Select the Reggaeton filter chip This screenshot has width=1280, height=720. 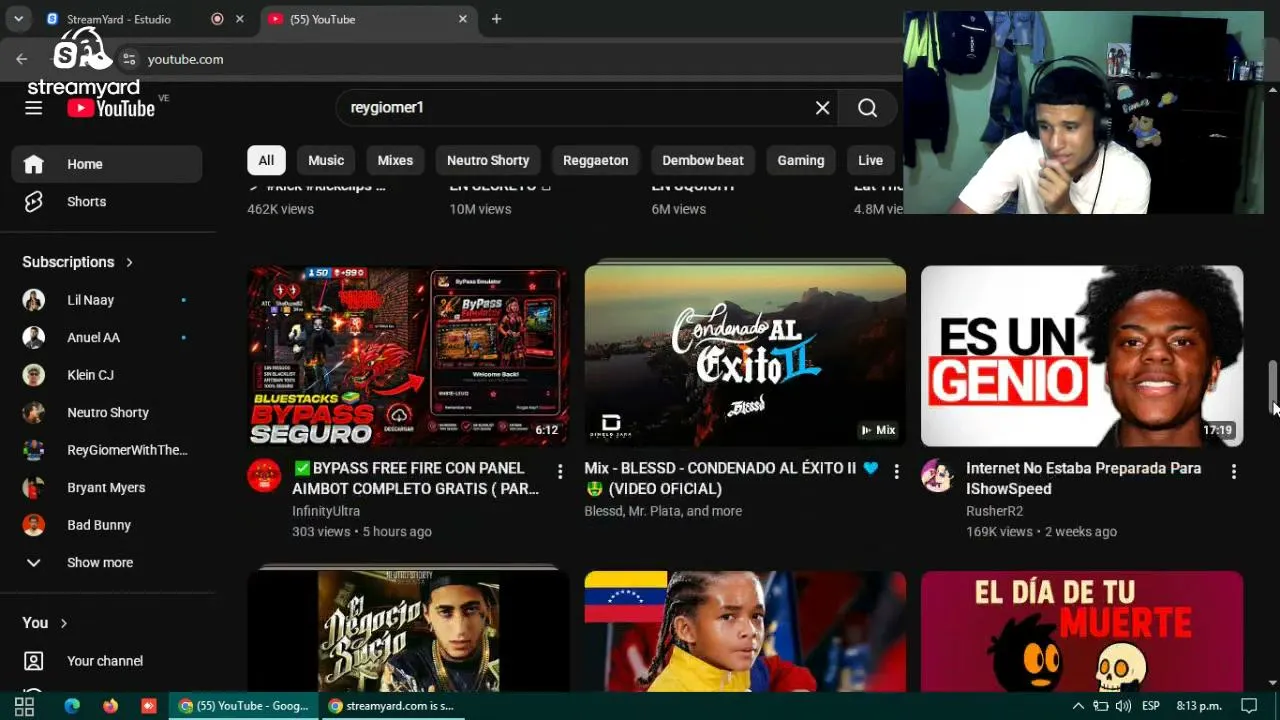pos(596,160)
